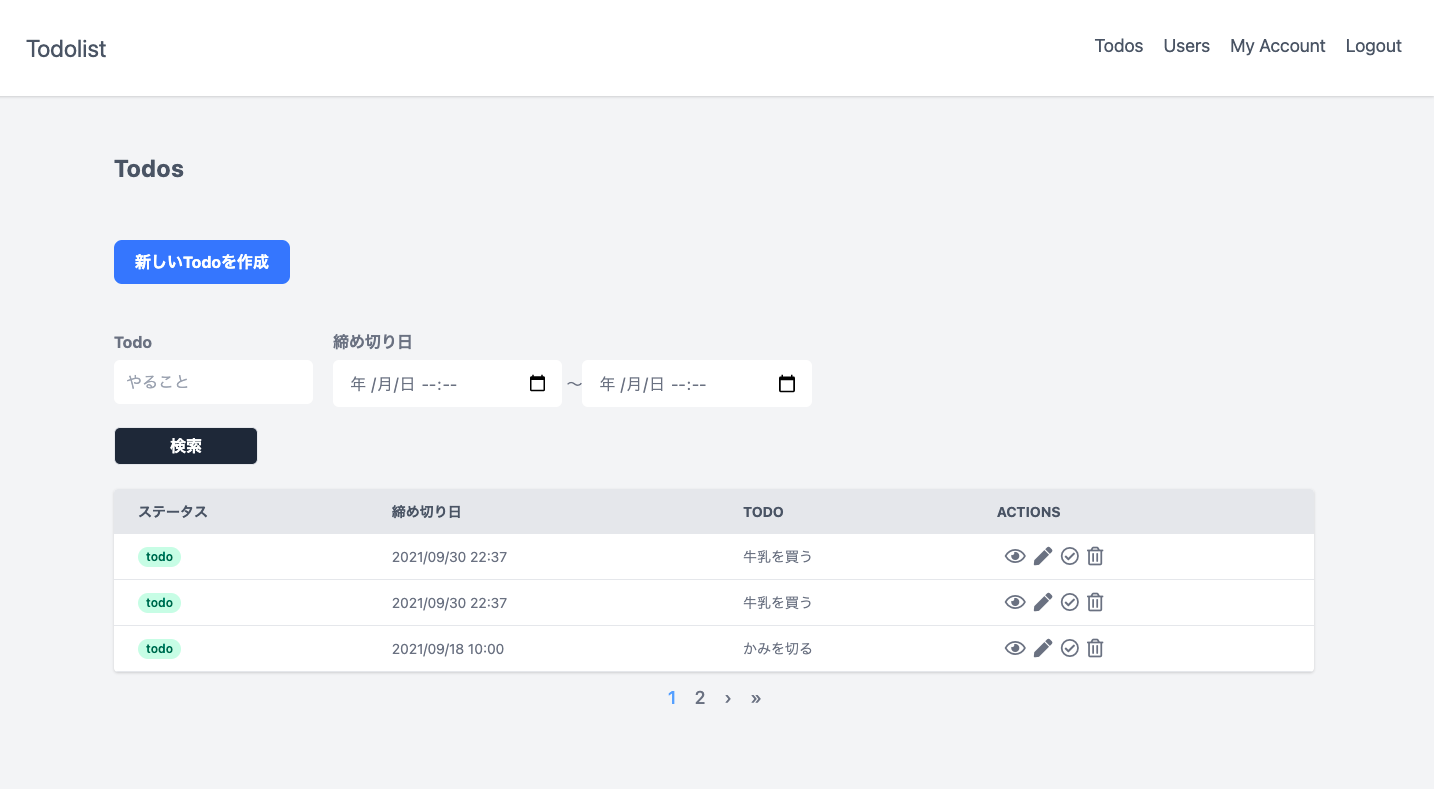Image resolution: width=1434 pixels, height=789 pixels.
Task: Open the eye icon in the first 牛乳を買う row
Action: 1015,556
